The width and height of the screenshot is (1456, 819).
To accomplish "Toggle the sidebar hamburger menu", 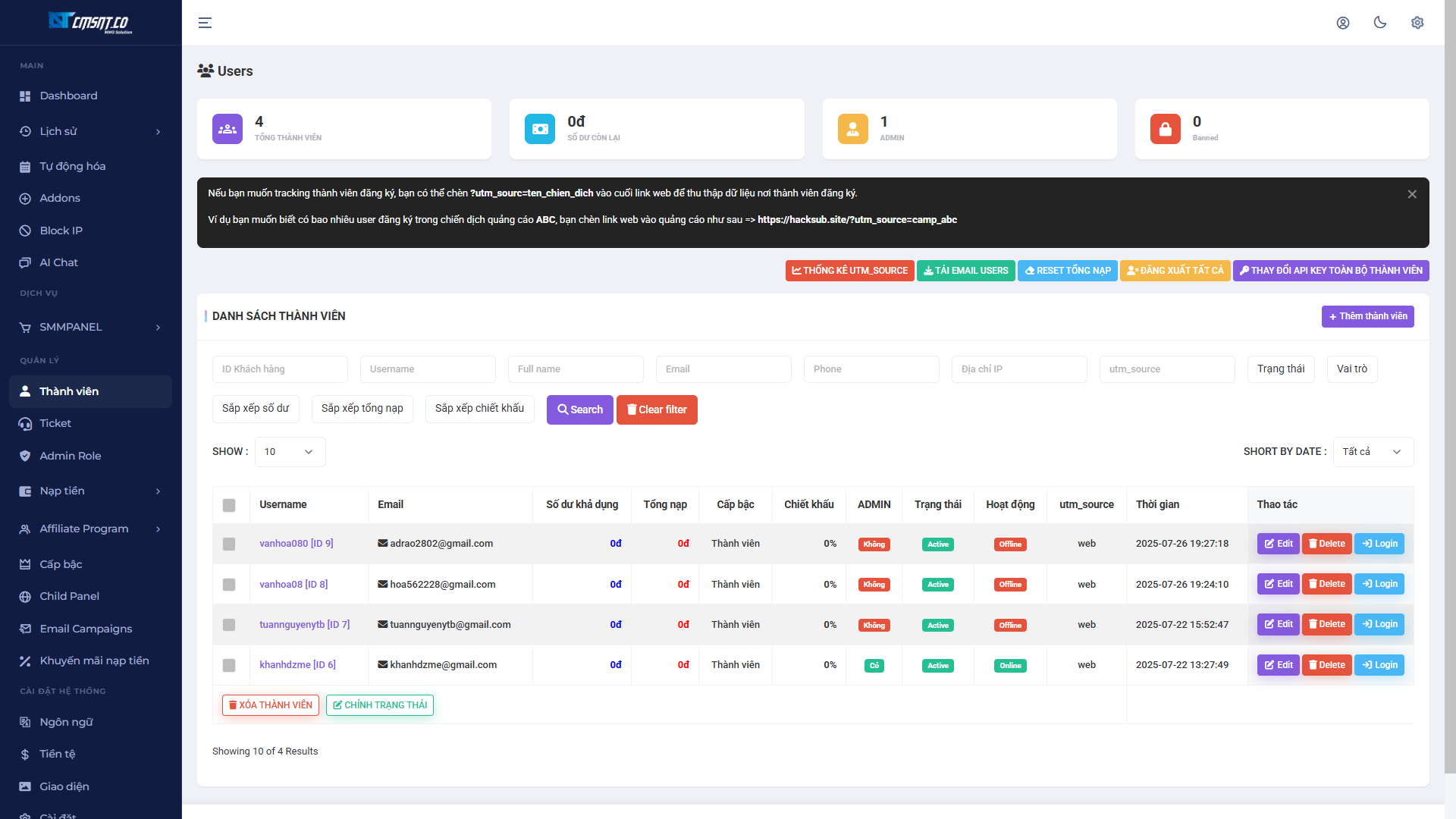I will [x=205, y=23].
